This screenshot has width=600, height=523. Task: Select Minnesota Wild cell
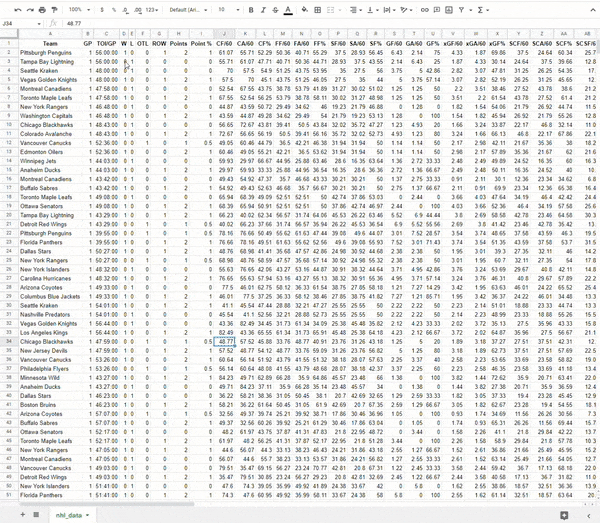50,378
